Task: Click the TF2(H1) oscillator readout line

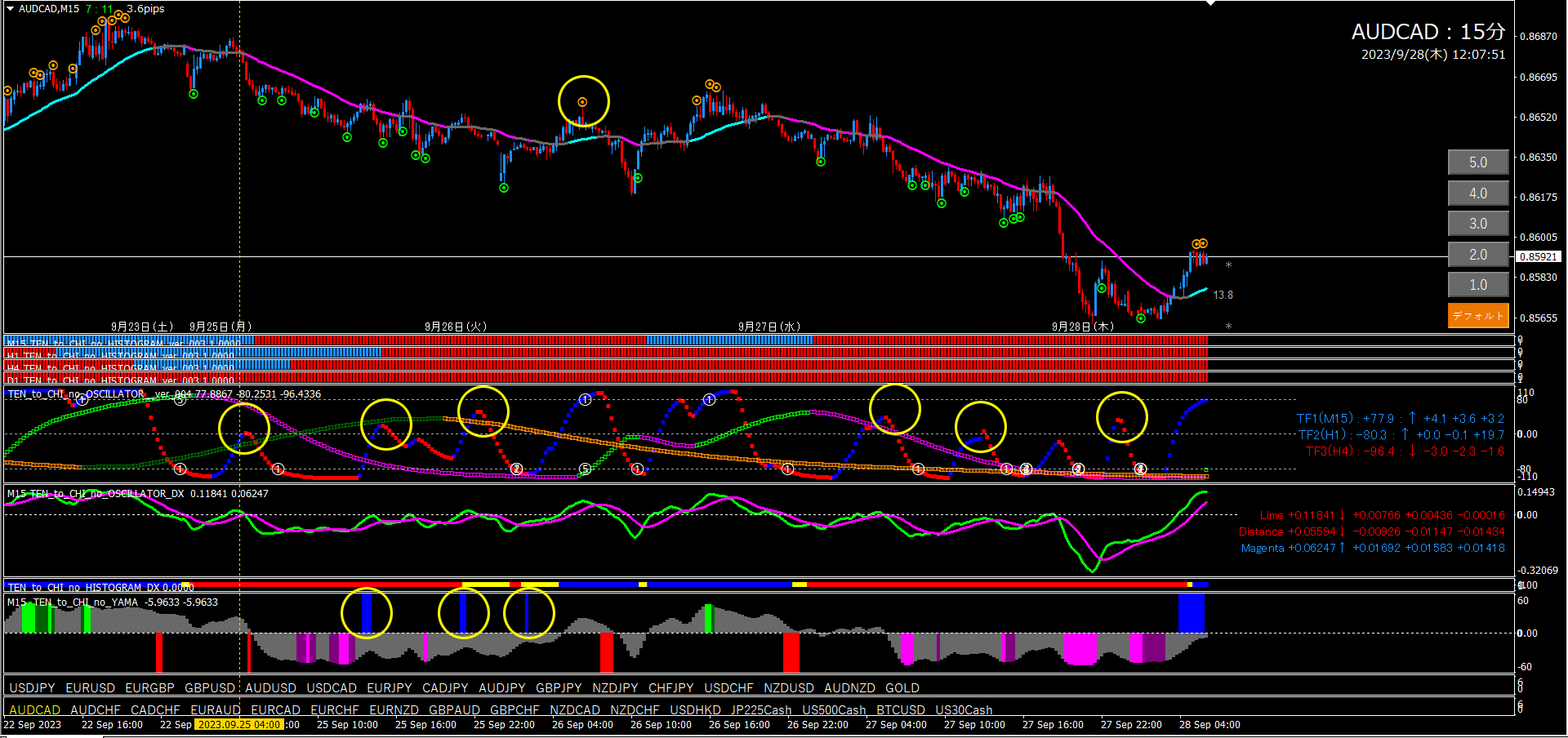Action: pyautogui.click(x=1401, y=434)
